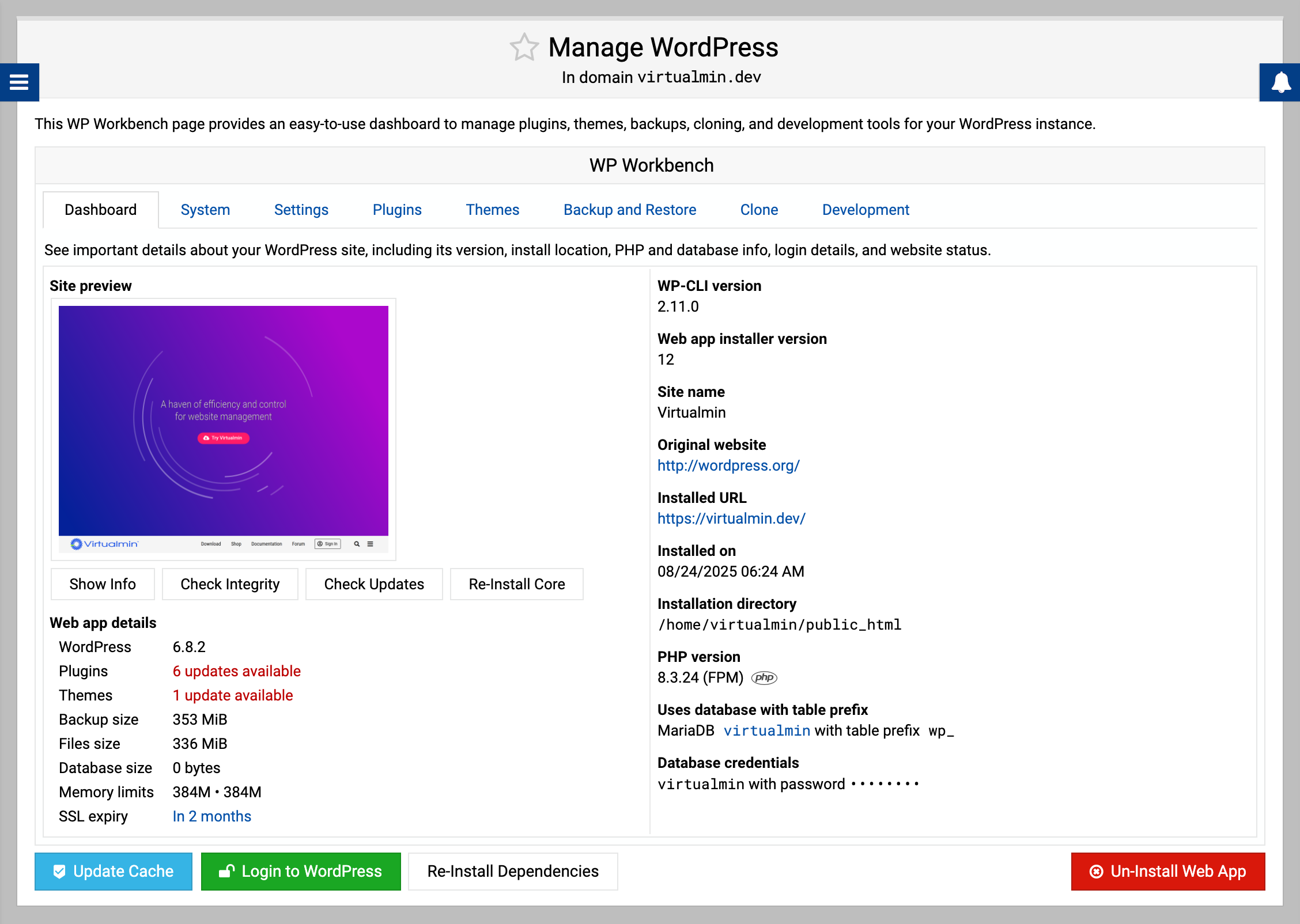Open the virtualmin database link
Viewport: 1300px width, 924px height.
767,730
